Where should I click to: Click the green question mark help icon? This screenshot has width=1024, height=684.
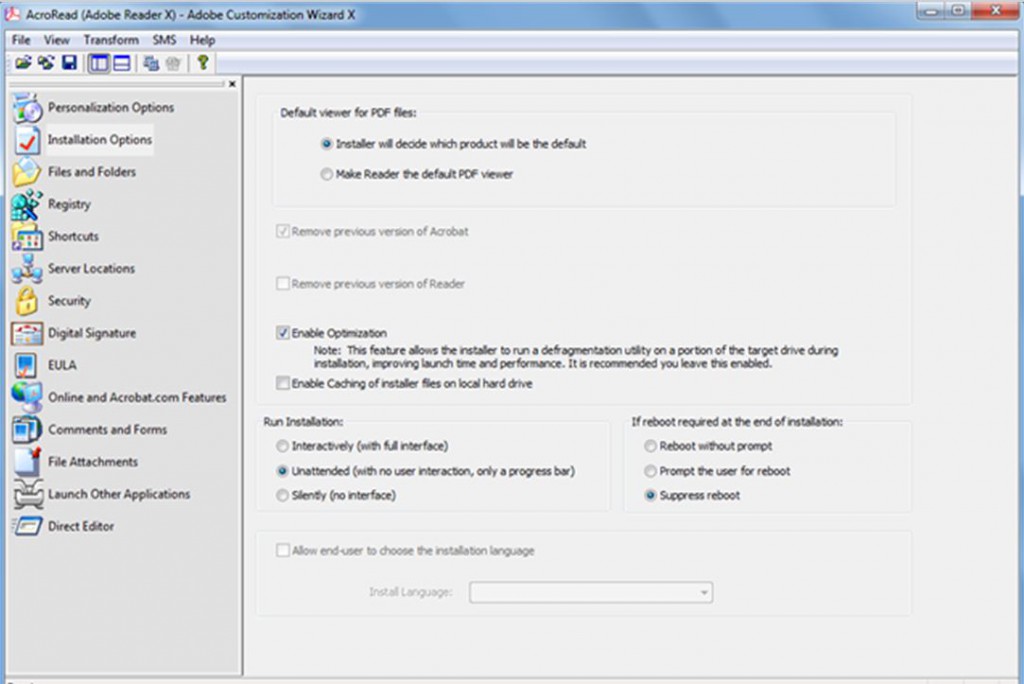pyautogui.click(x=203, y=63)
